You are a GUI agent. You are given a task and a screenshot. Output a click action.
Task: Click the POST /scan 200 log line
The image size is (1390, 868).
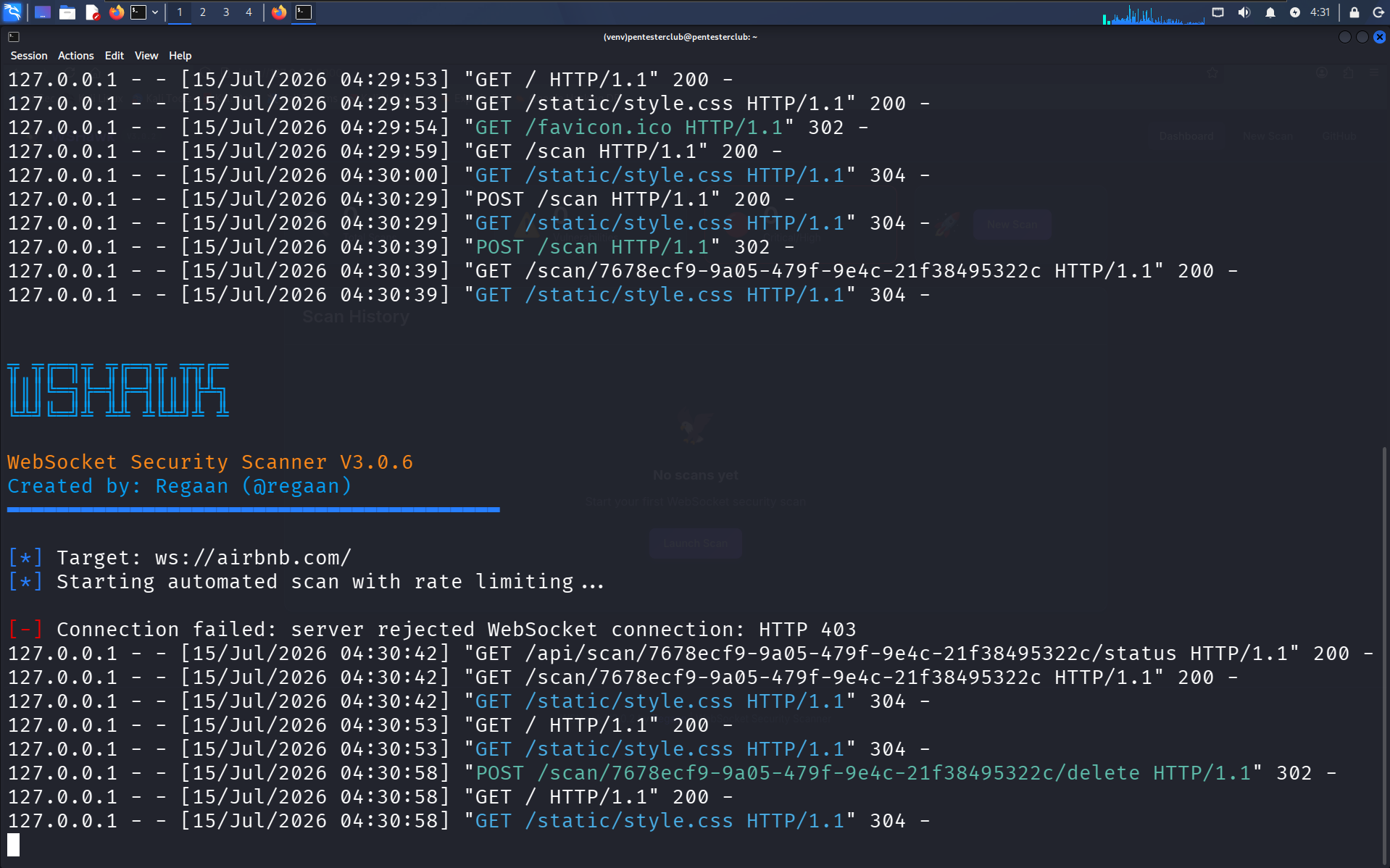(x=401, y=199)
